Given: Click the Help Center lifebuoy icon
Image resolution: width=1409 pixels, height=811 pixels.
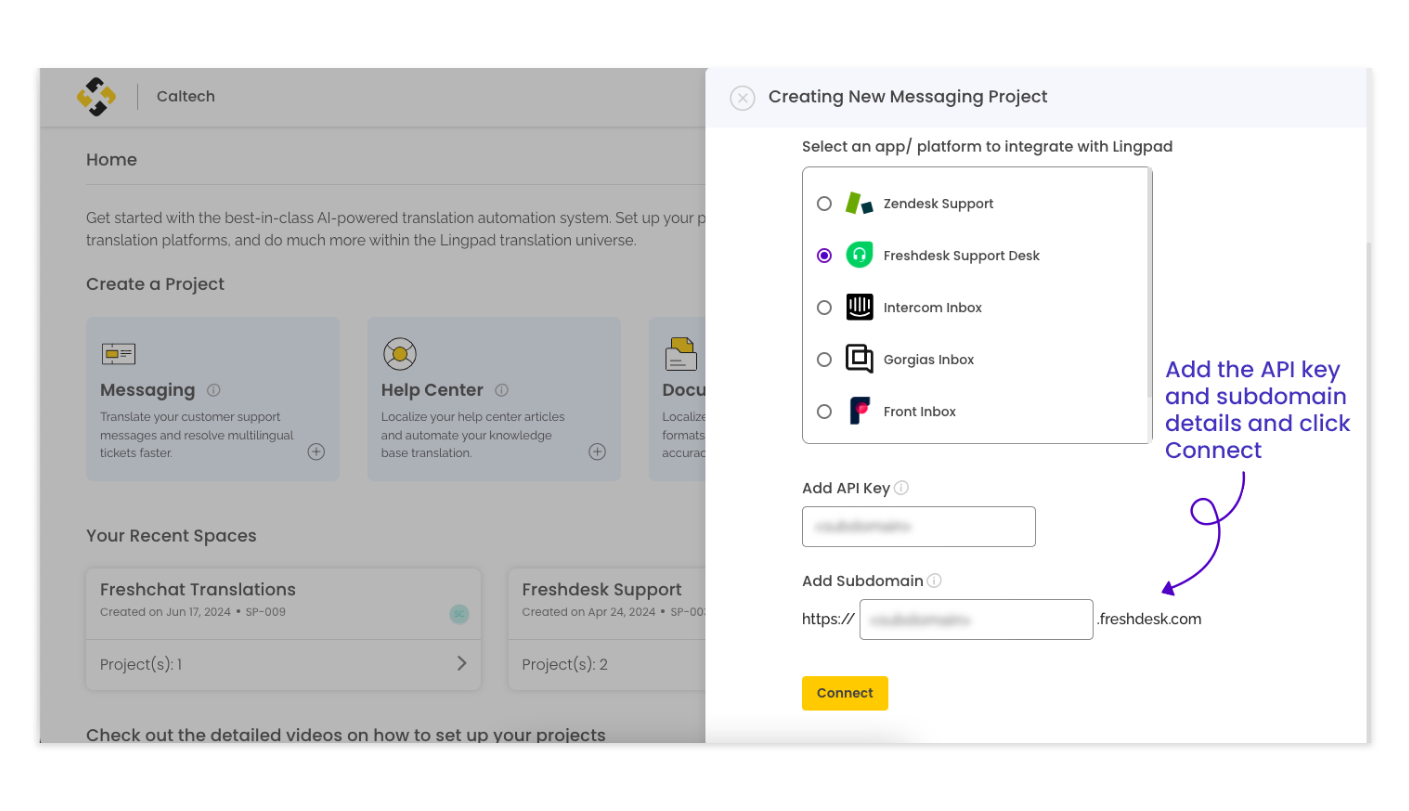Looking at the screenshot, I should pyautogui.click(x=399, y=354).
